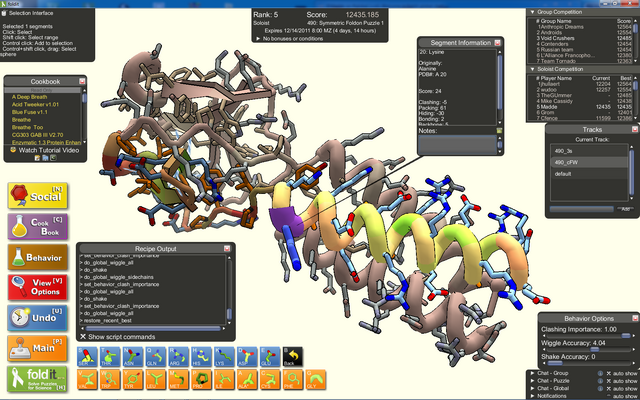Mutate segment to Arginine (ARG)
The height and width of the screenshot is (400, 640).
pyautogui.click(x=178, y=357)
